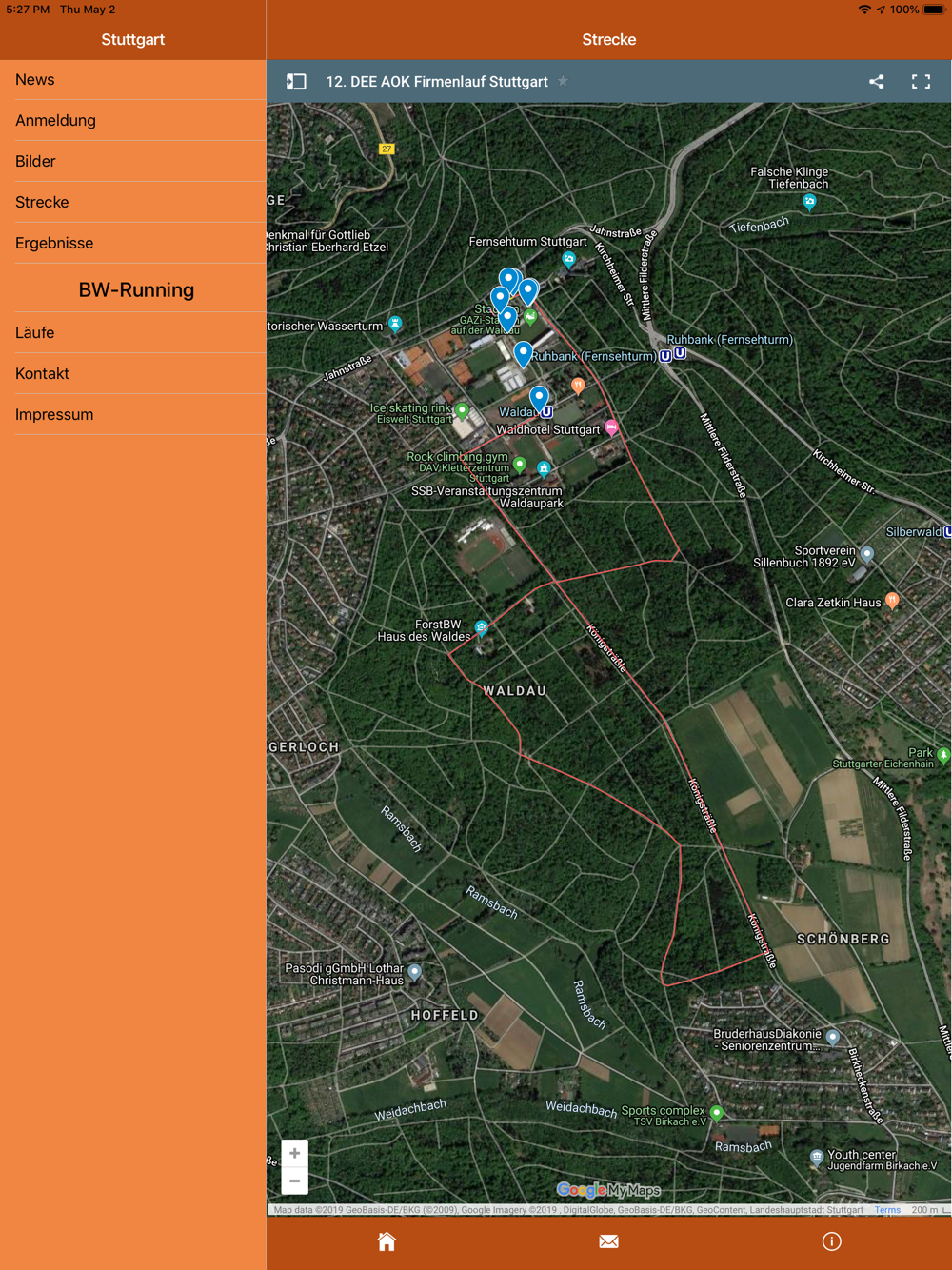The height and width of the screenshot is (1270, 952).
Task: Tap the Pasodi Lothar Christmann-Haus marker
Action: (x=414, y=972)
